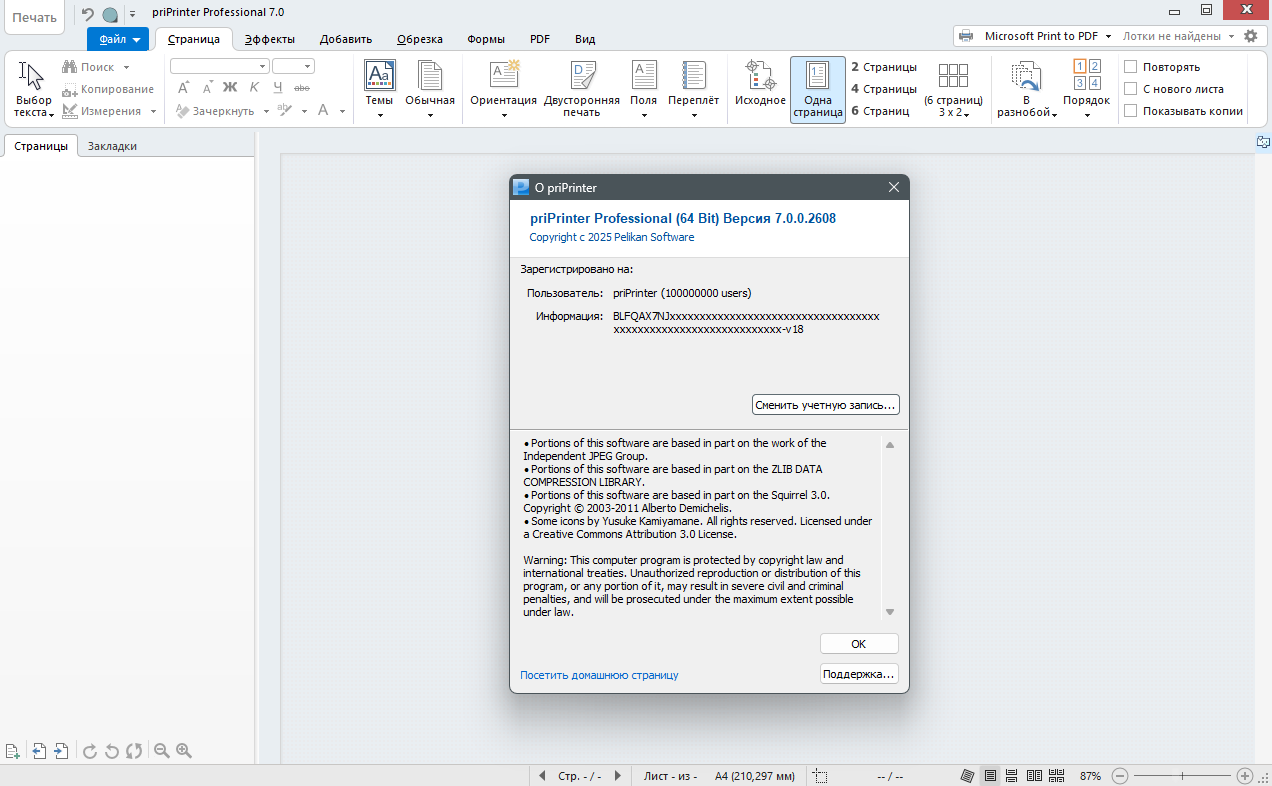Open the Файл menu
Viewport: 1272px width, 786px height.
pos(118,39)
